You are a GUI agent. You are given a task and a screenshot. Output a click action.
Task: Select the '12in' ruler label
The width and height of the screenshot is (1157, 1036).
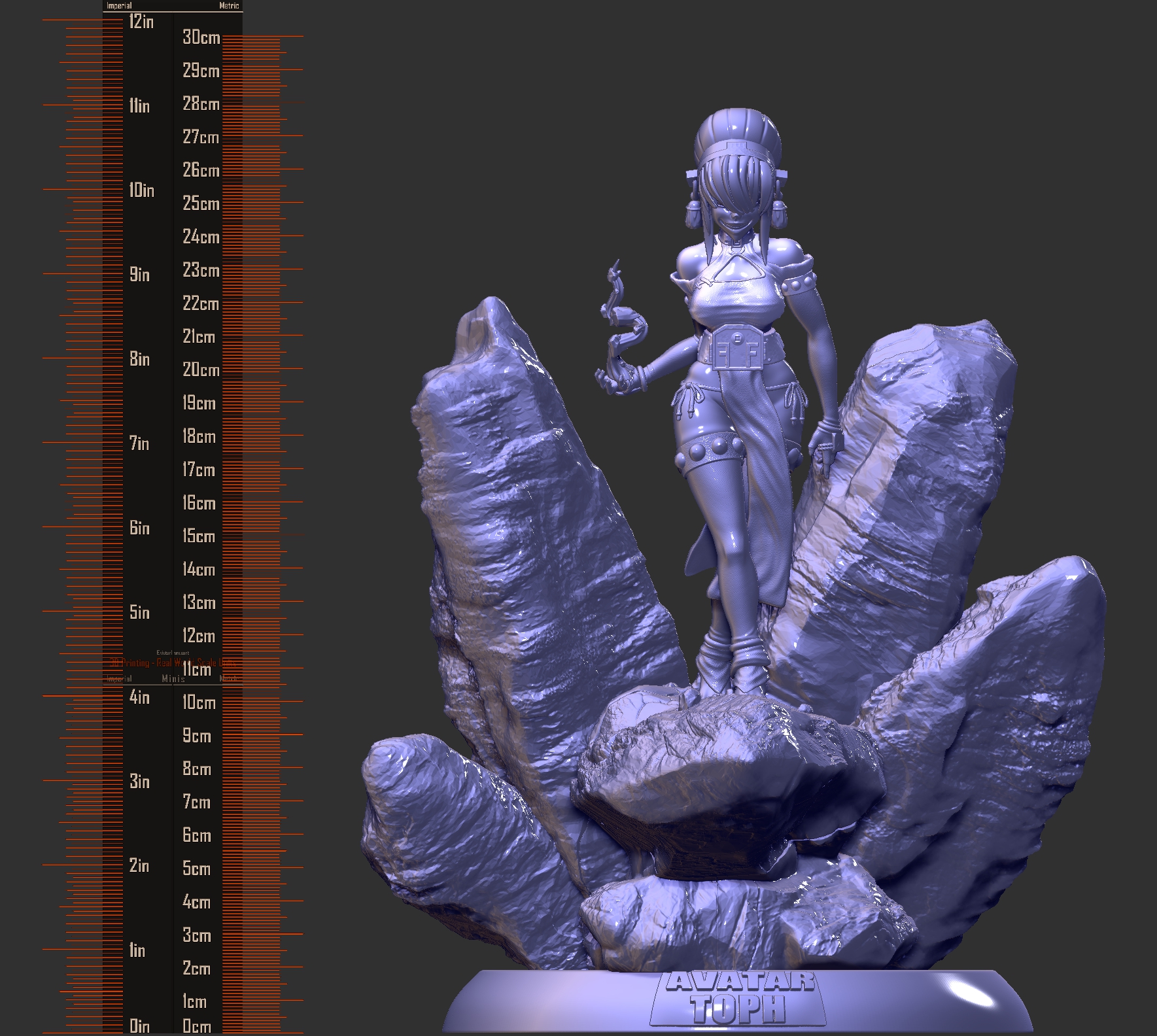(141, 22)
